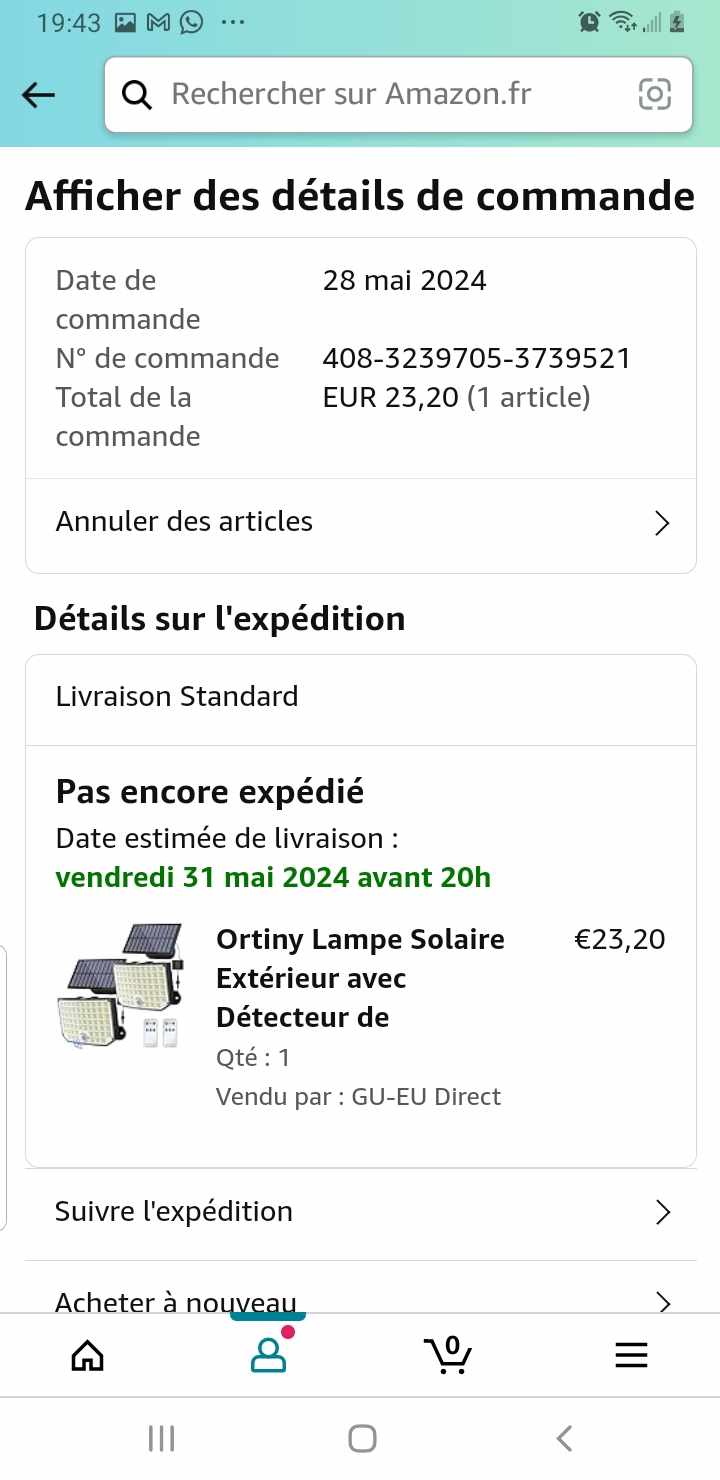The image size is (720, 1480).
Task: Open the account profile tab
Action: pos(268,1355)
